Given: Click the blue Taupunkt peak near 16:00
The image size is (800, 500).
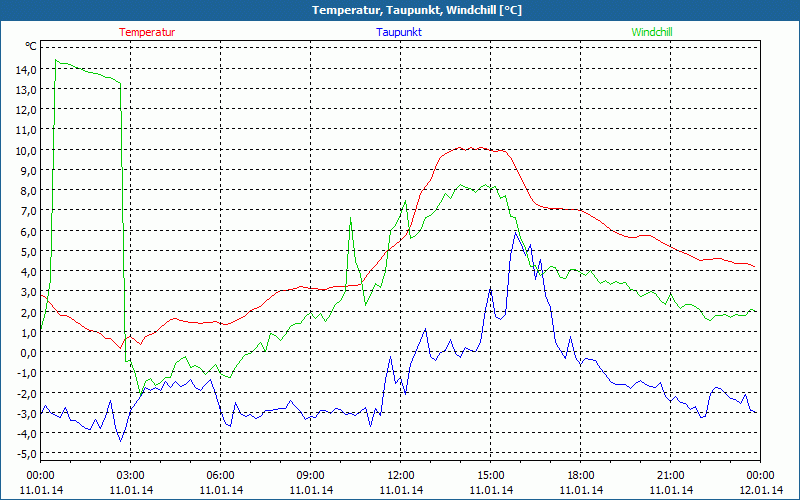Looking at the screenshot, I should 516,233.
